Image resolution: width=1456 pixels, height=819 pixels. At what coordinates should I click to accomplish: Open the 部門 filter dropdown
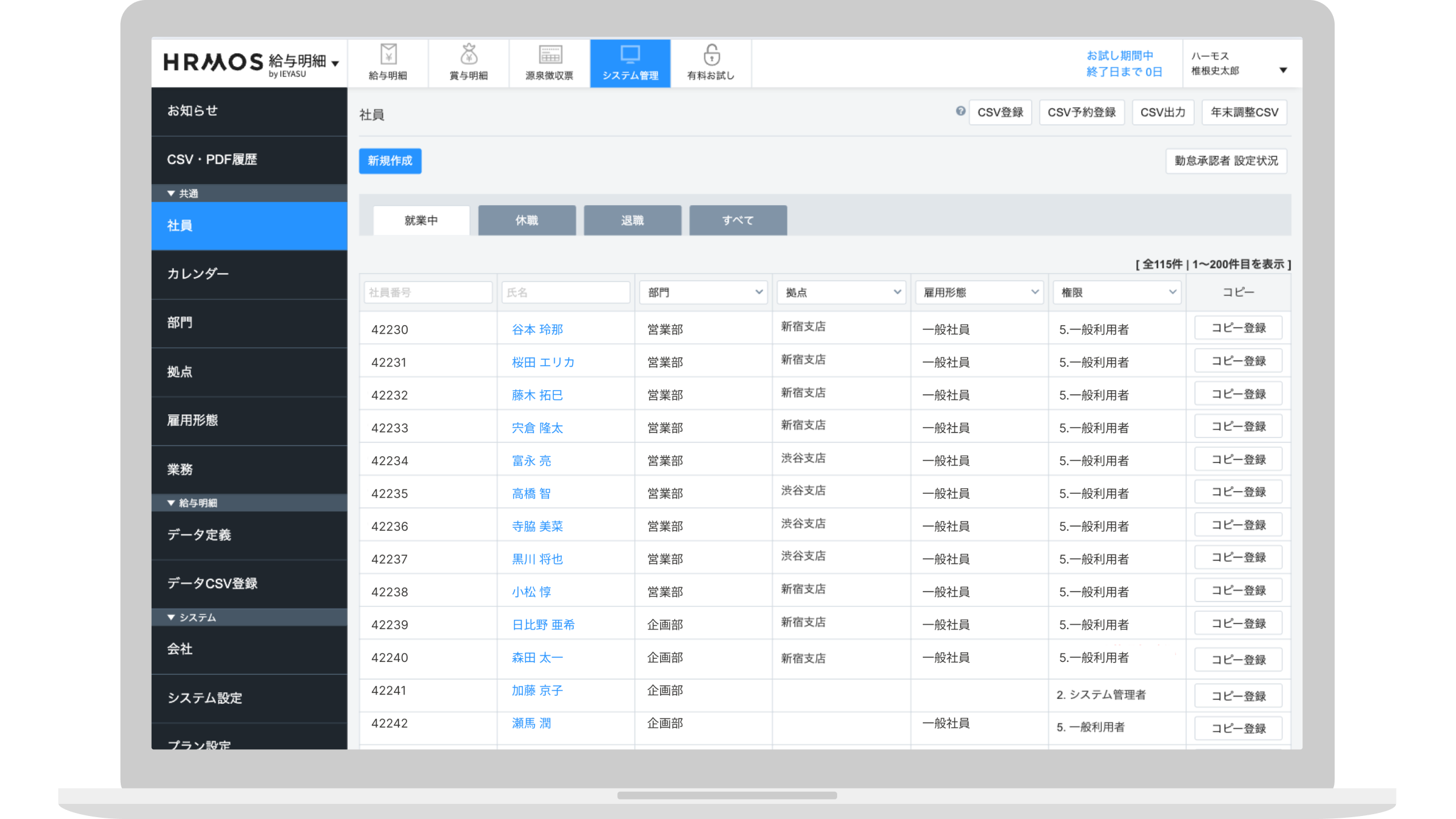704,292
